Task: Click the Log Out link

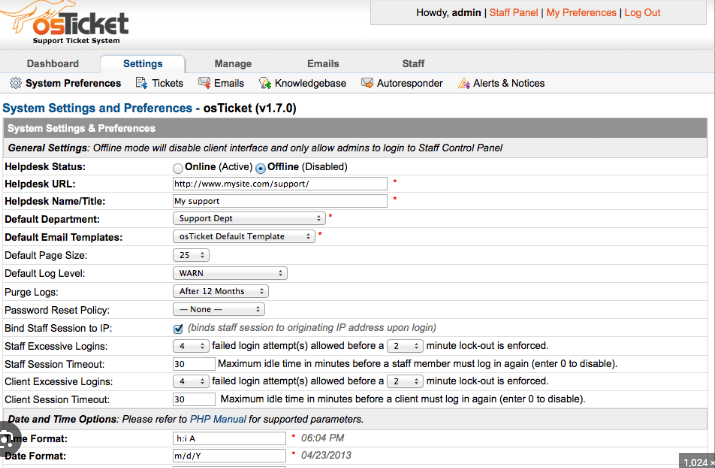Action: click(x=642, y=13)
